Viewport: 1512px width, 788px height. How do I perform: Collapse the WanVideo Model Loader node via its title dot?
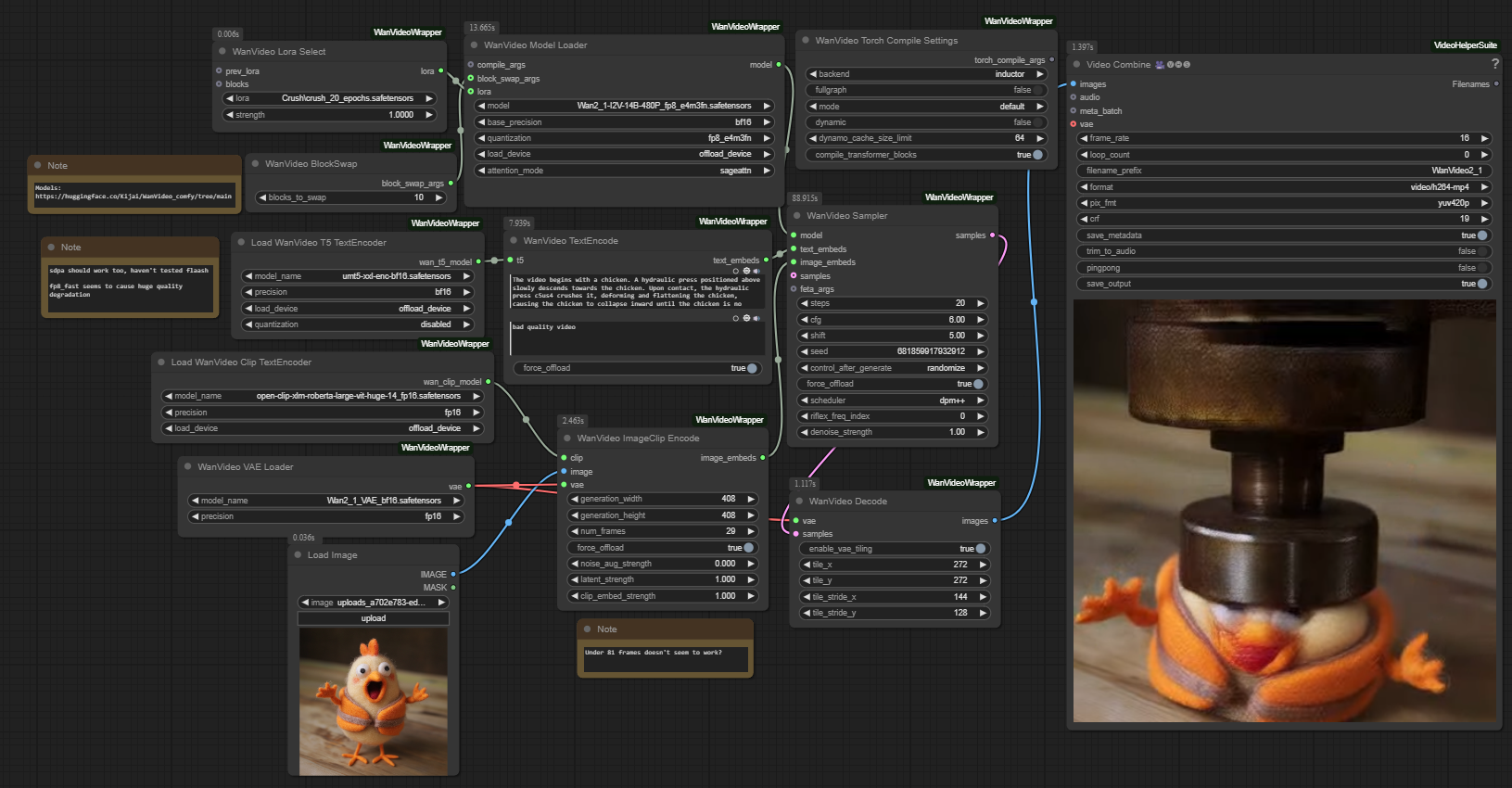point(474,44)
